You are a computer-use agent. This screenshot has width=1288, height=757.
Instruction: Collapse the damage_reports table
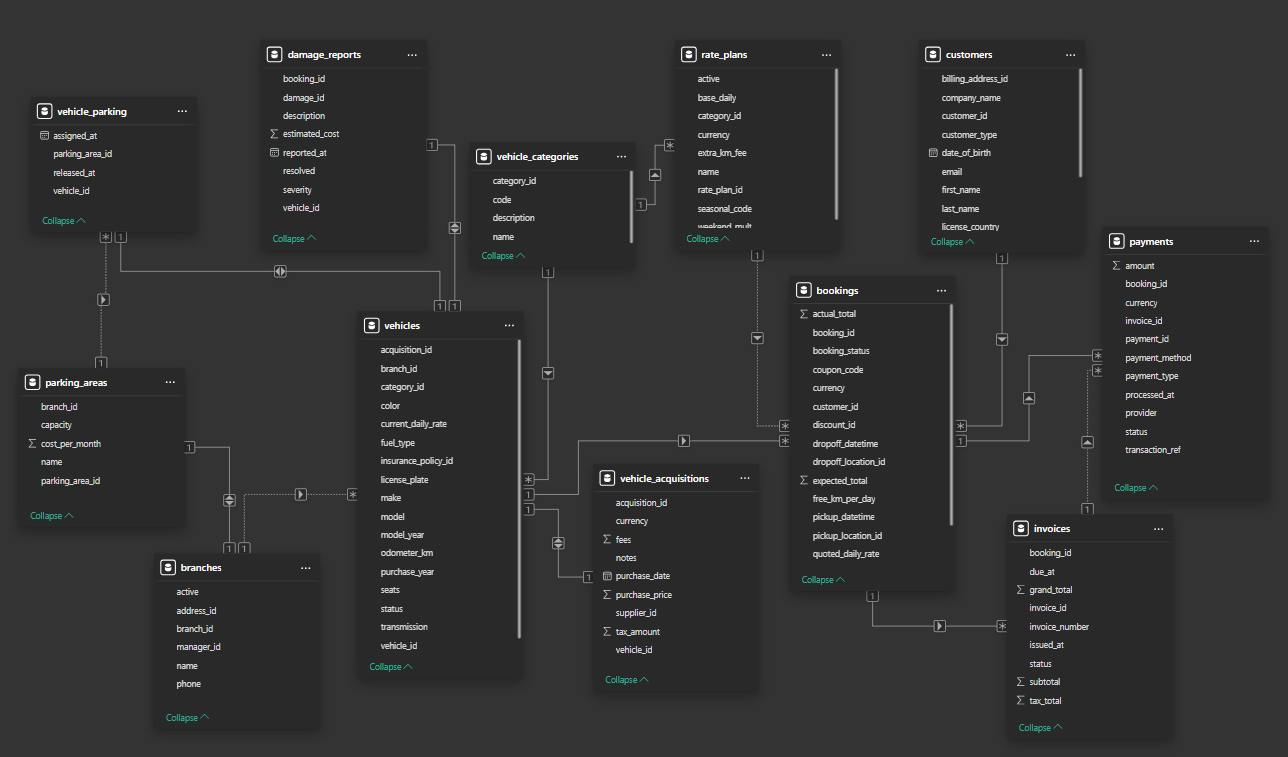point(294,239)
